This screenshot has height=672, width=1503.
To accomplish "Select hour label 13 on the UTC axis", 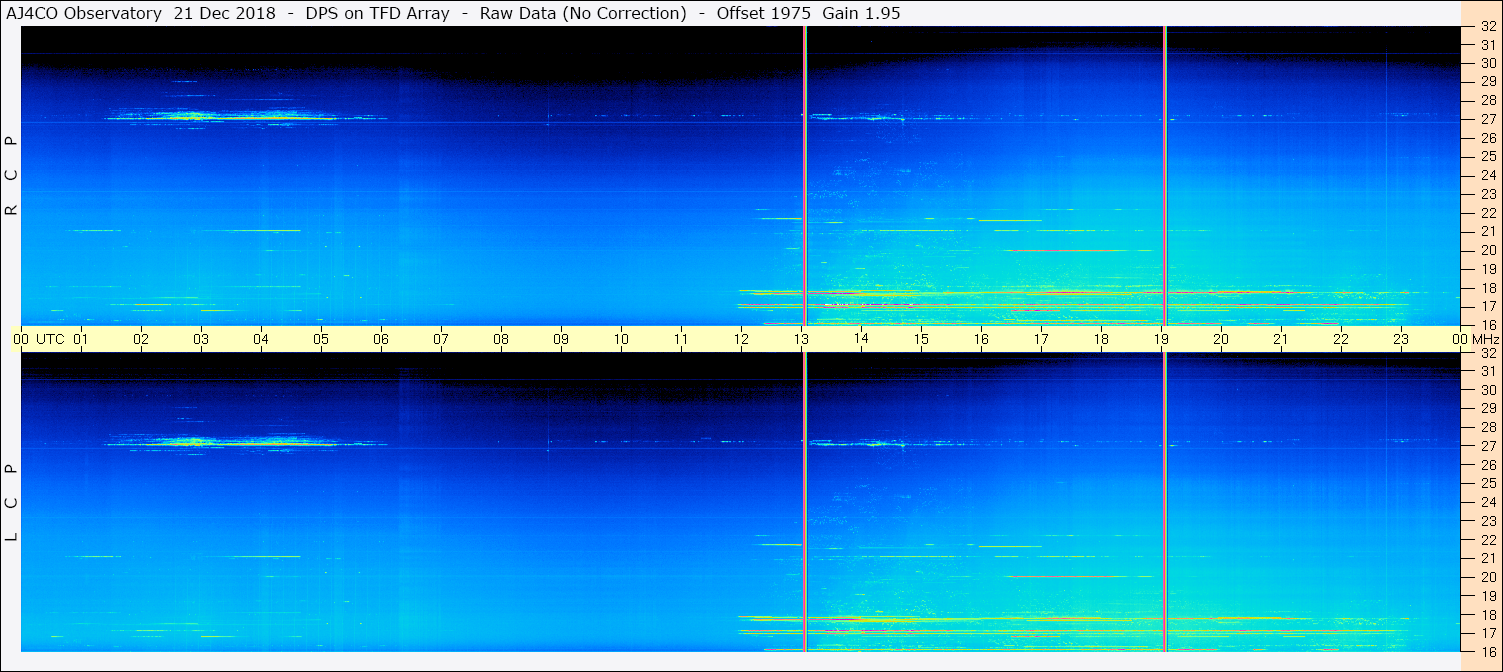I will coord(801,339).
